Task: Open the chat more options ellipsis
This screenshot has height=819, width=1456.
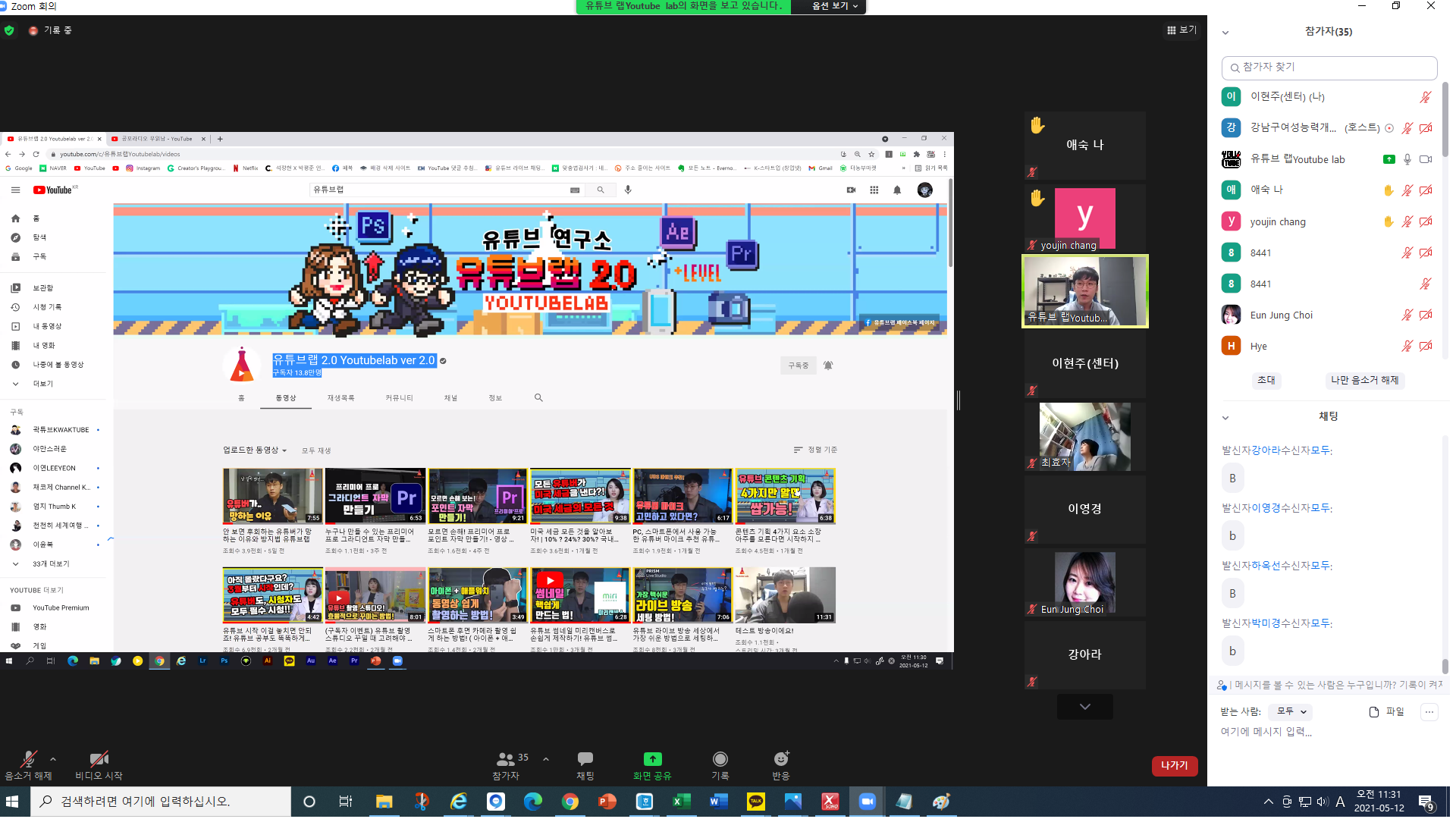Action: click(1429, 711)
